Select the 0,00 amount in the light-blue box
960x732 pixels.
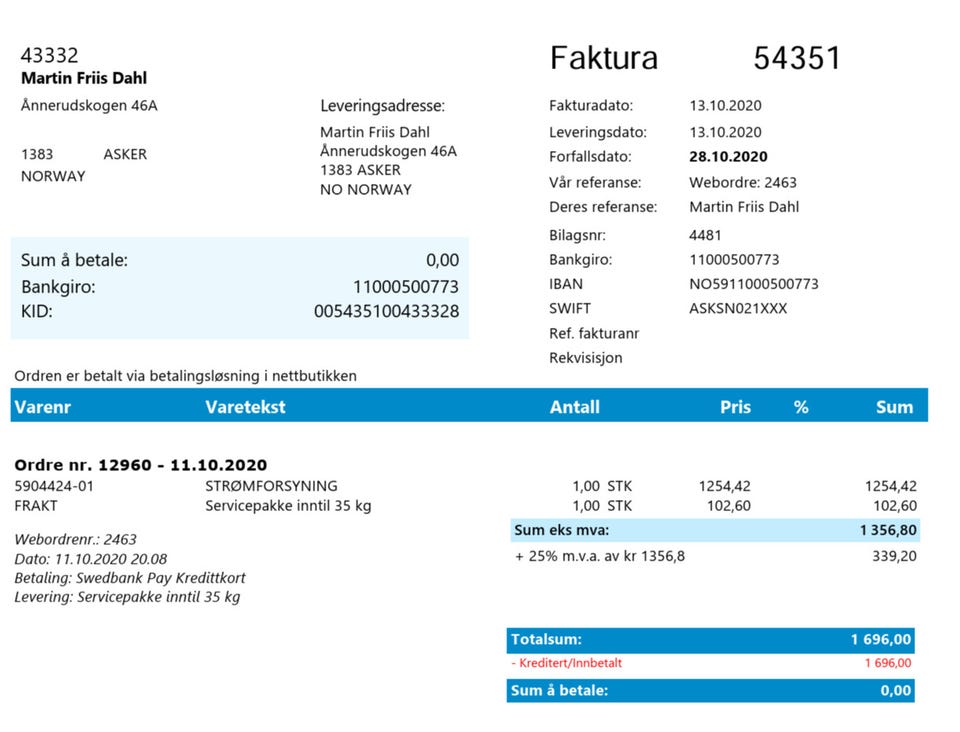pyautogui.click(x=443, y=260)
